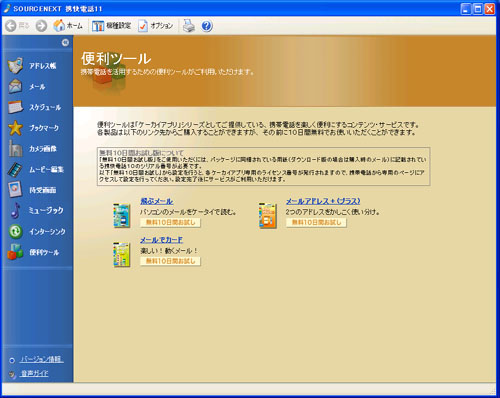Select ムービー編集 label in sidebar

coord(46,170)
